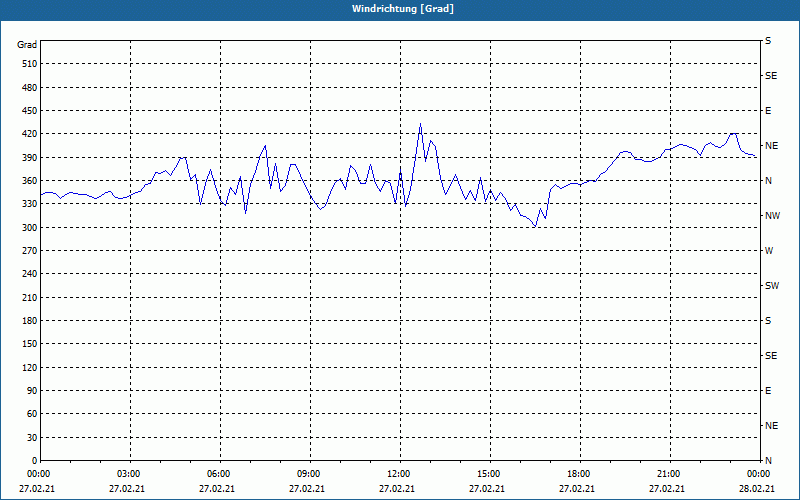The image size is (800, 500).
Task: Pick the 300 y-axis label
Action: 30,227
